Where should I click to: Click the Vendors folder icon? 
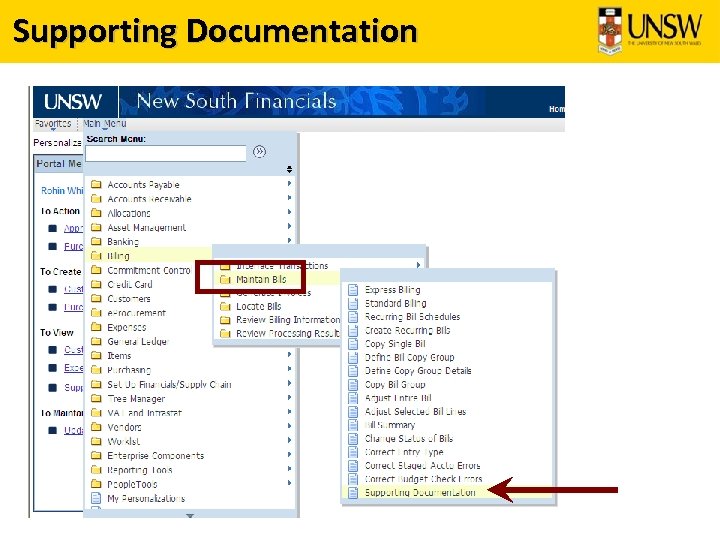tap(96, 427)
